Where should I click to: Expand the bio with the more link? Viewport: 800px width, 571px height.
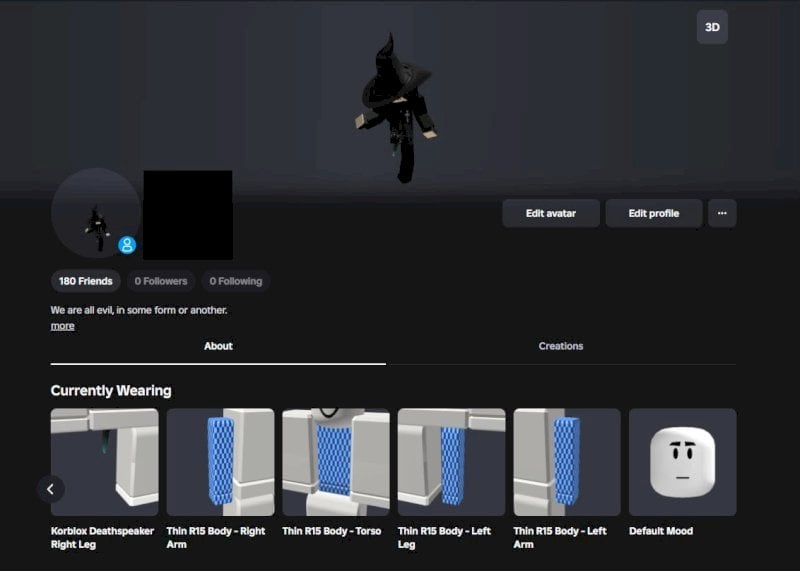(63, 326)
